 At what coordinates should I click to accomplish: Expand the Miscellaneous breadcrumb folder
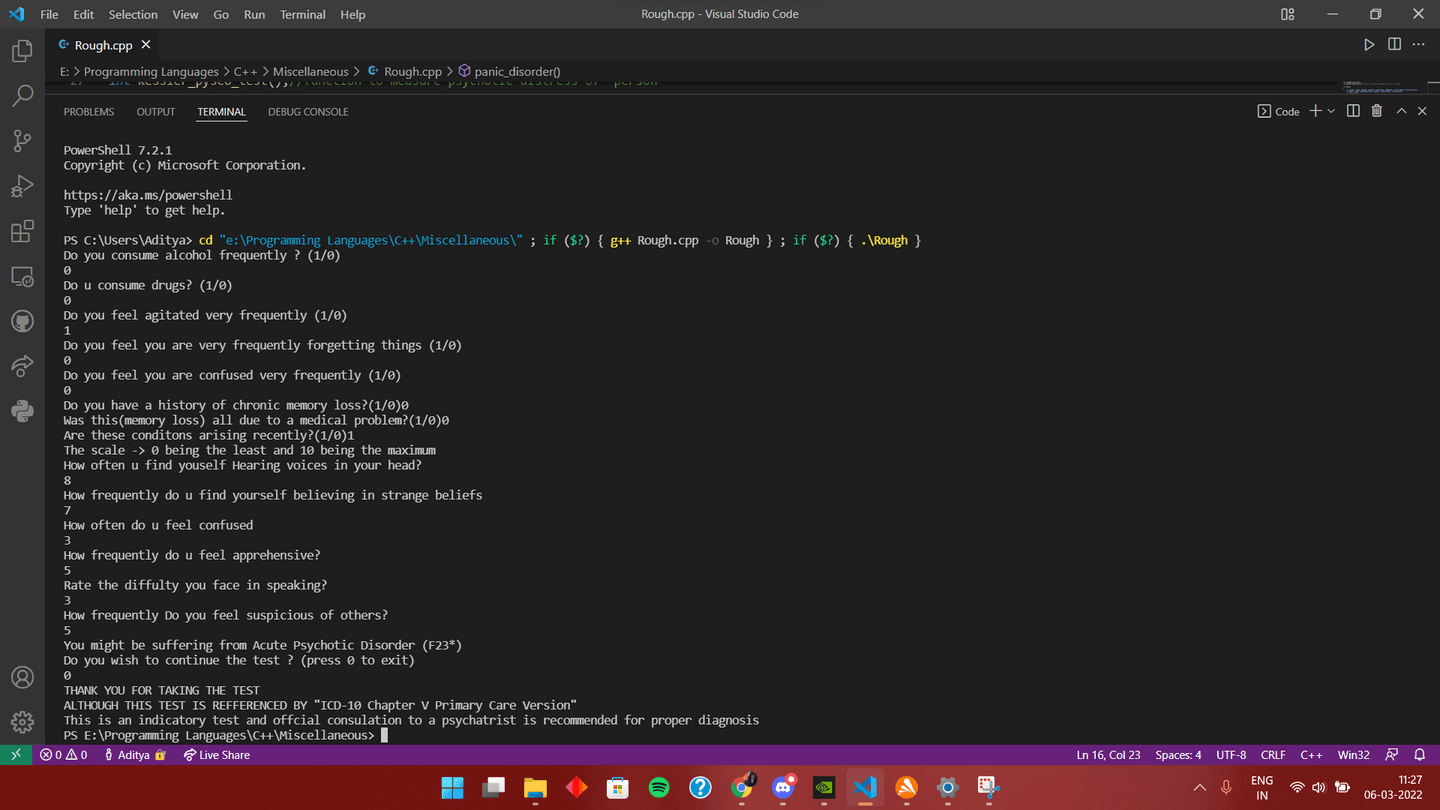click(x=311, y=71)
